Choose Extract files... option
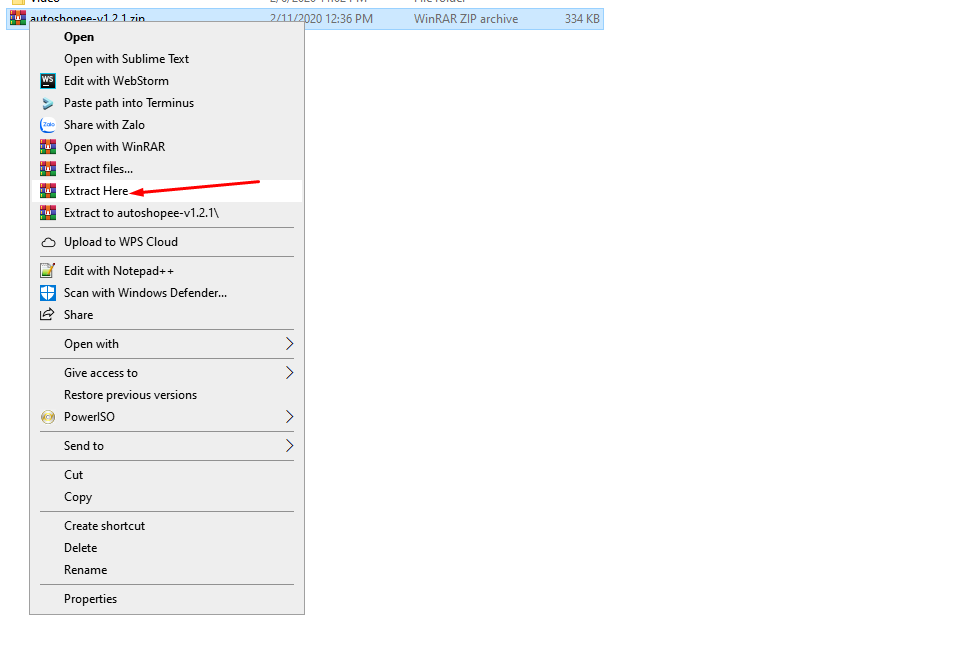This screenshot has height=661, width=970. [167, 169]
